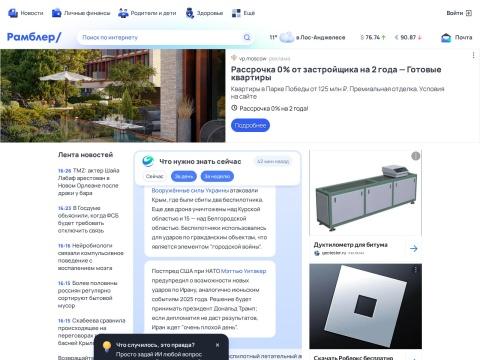Open the Скабеева news item

point(91,332)
